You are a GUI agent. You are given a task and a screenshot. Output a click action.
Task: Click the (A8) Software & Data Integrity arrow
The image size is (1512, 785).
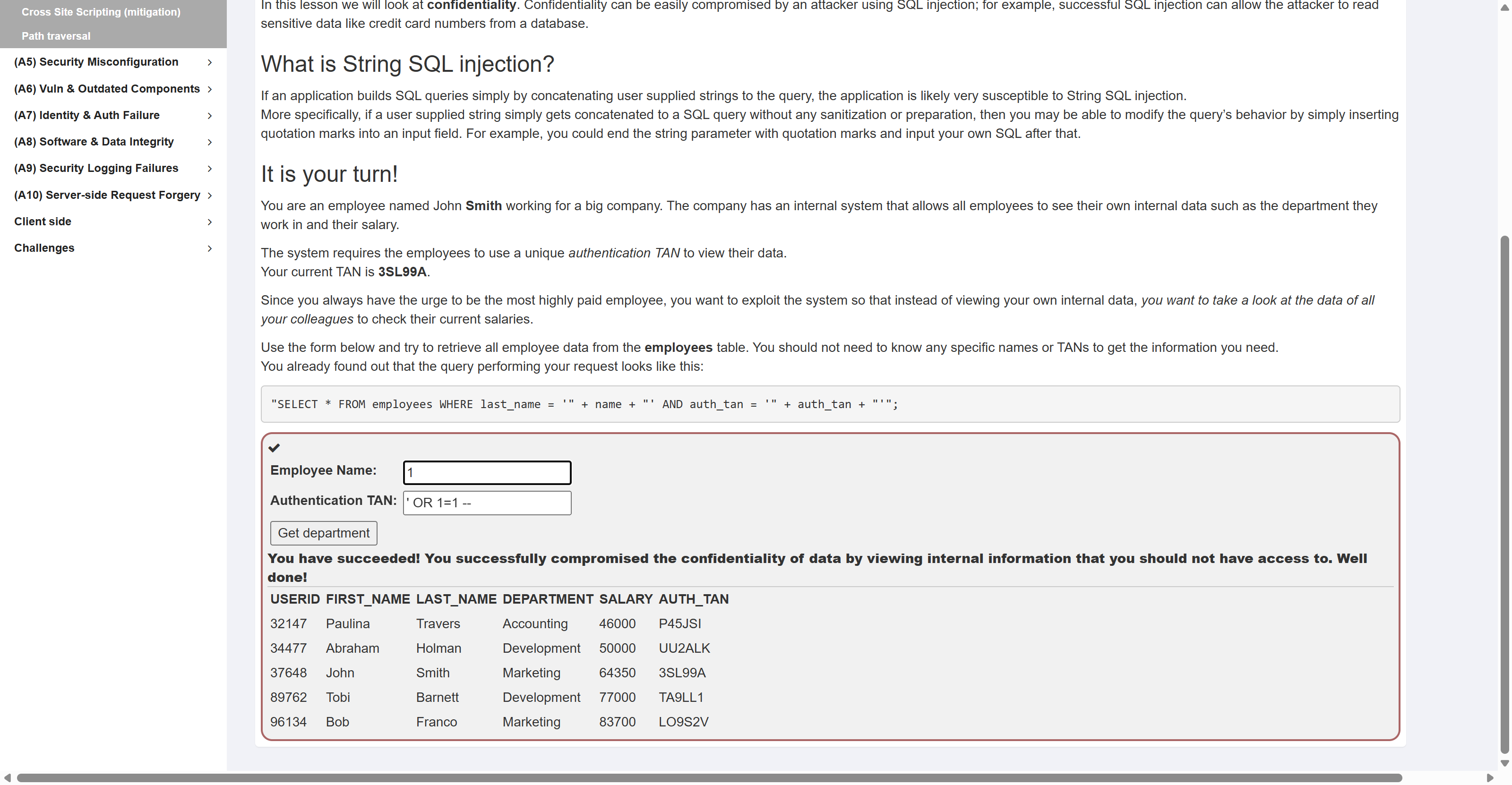coord(209,142)
